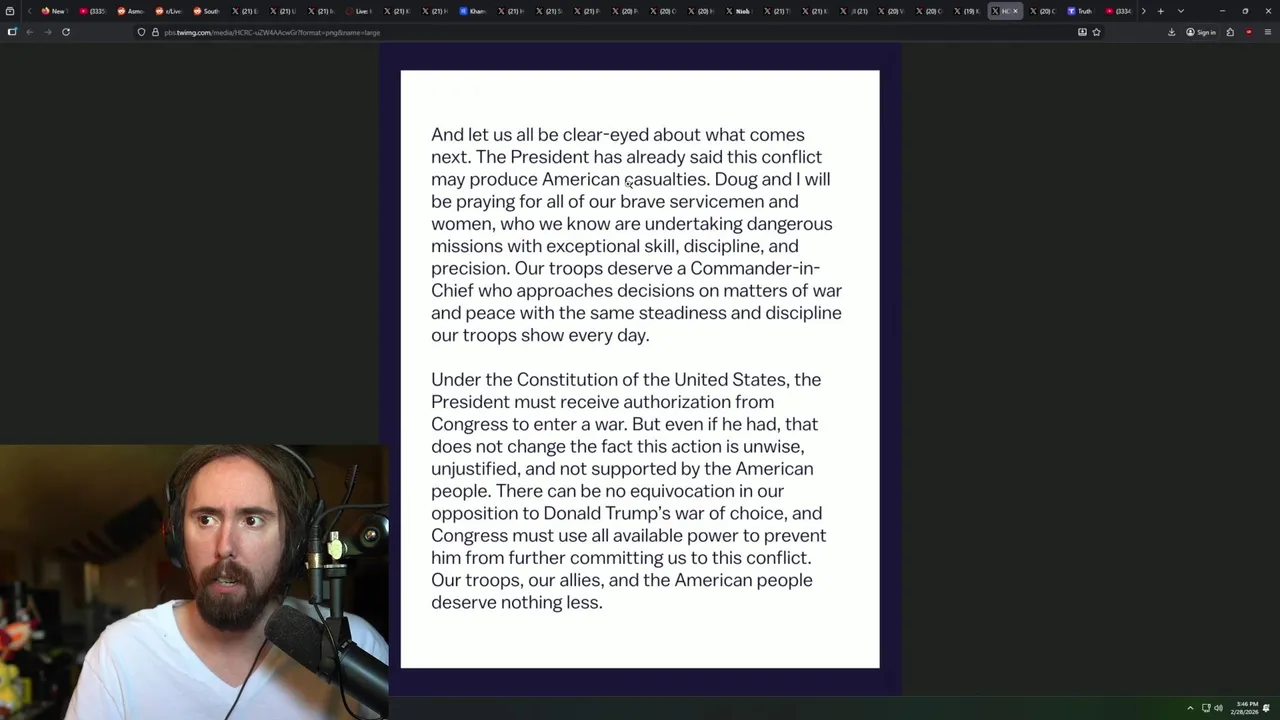Bookmark this page with the star icon
The image size is (1280, 720).
coord(1096,32)
